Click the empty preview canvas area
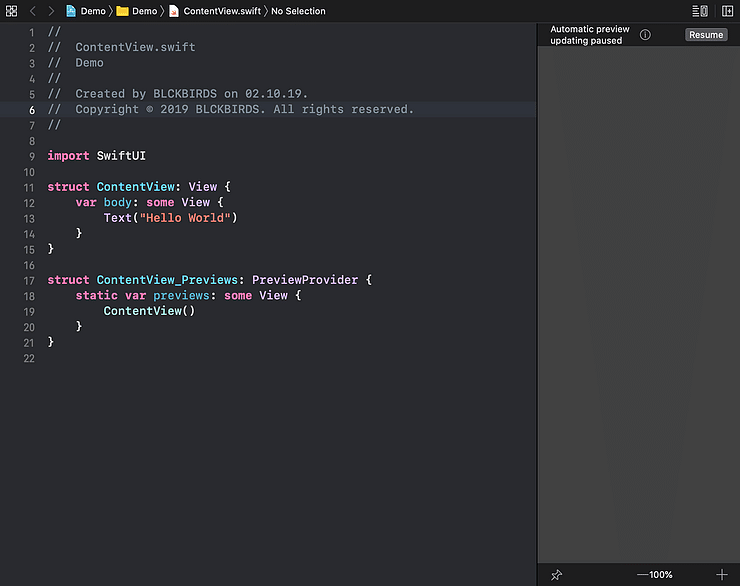Viewport: 740px width, 586px height. point(638,300)
